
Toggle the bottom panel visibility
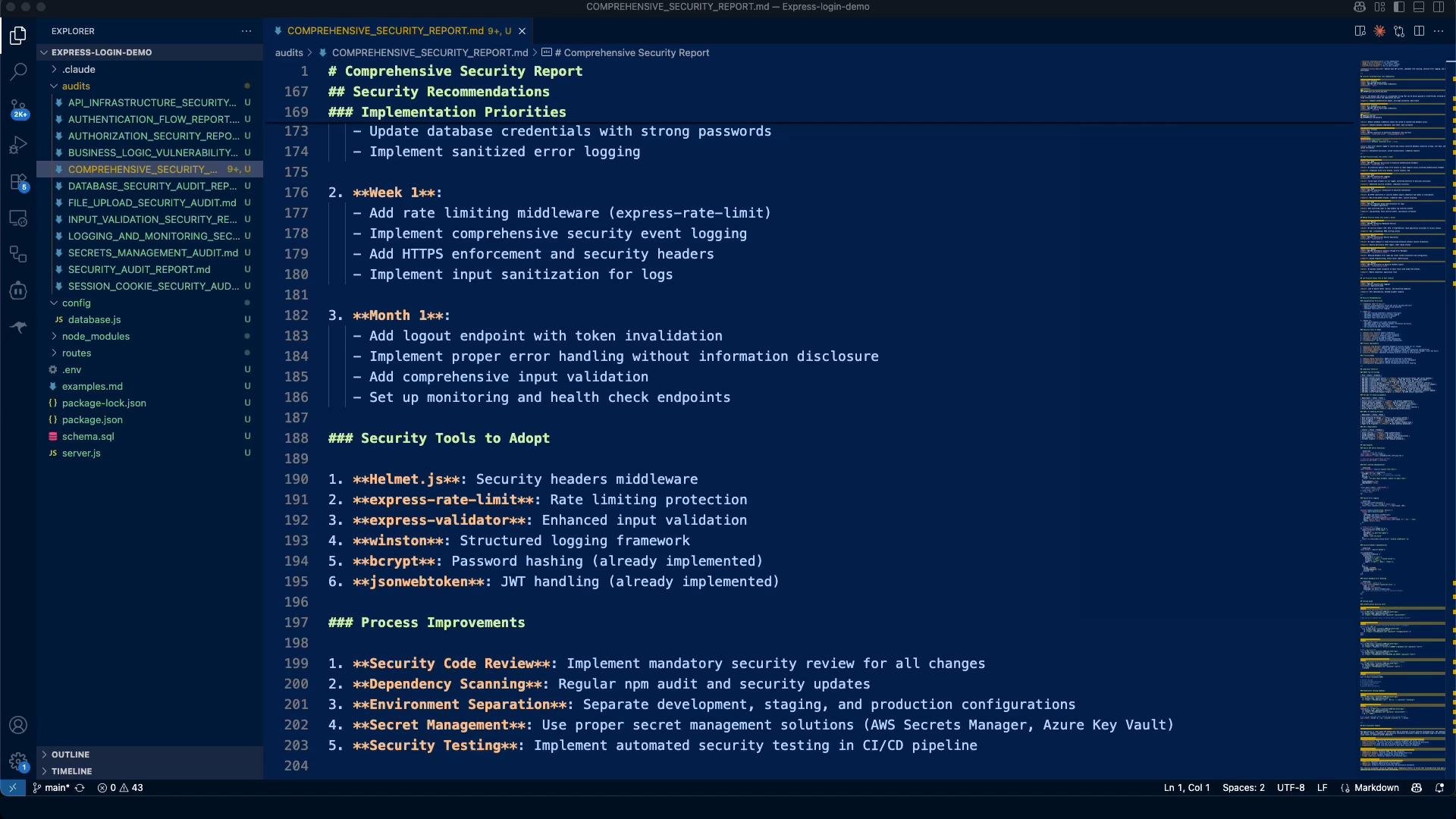1419,7
